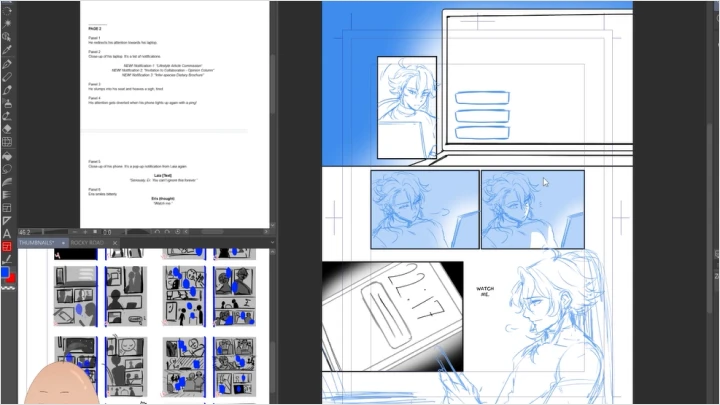
Task: Select the Pen tool
Action: point(7,63)
